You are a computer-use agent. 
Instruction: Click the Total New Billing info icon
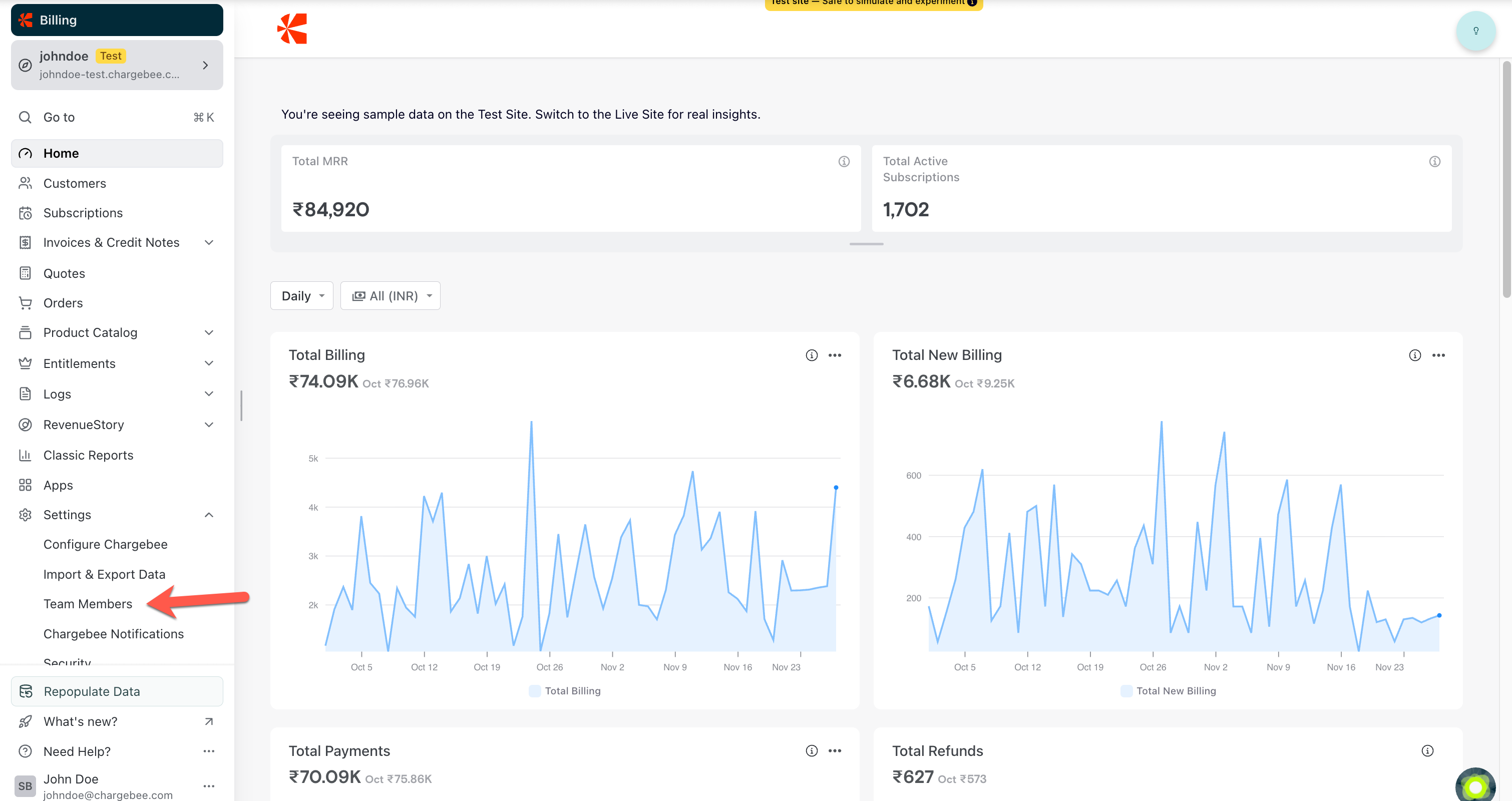click(x=1414, y=355)
